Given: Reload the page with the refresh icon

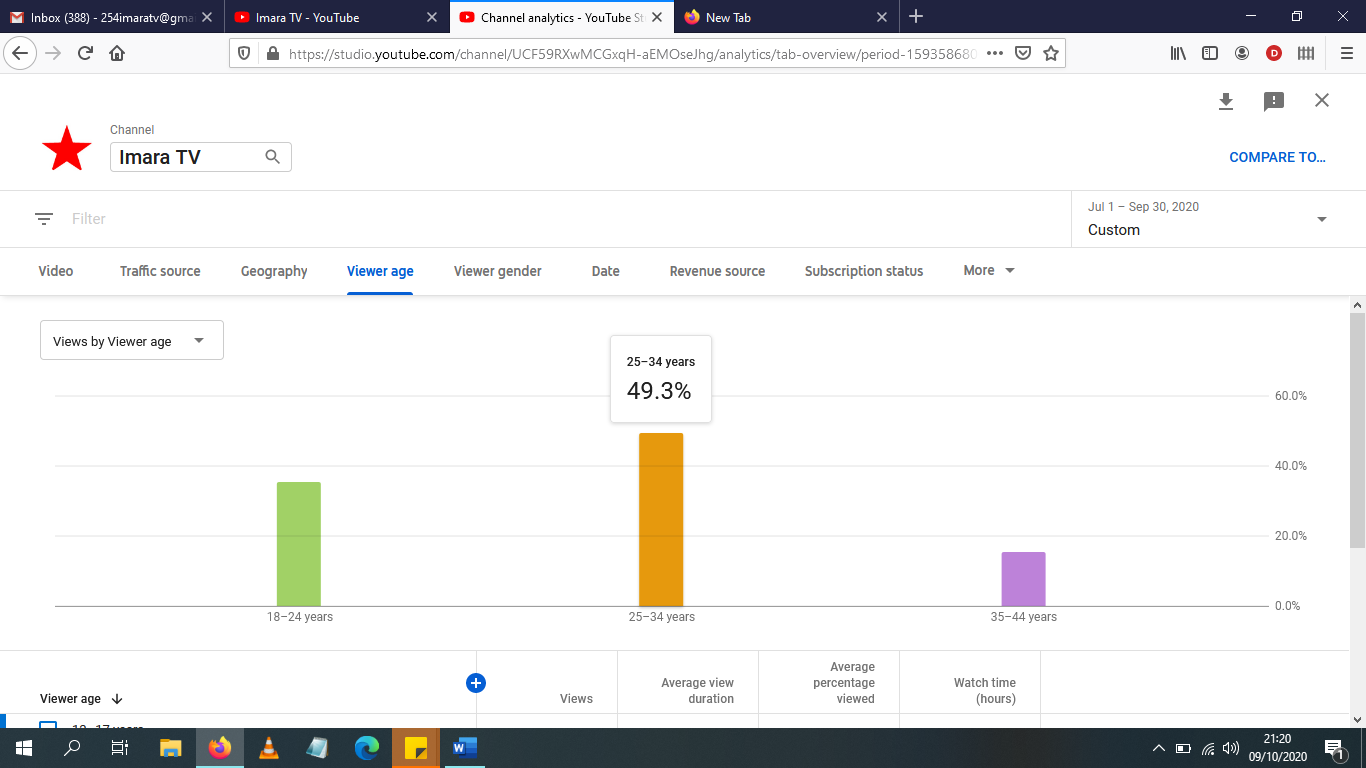Looking at the screenshot, I should [x=86, y=53].
